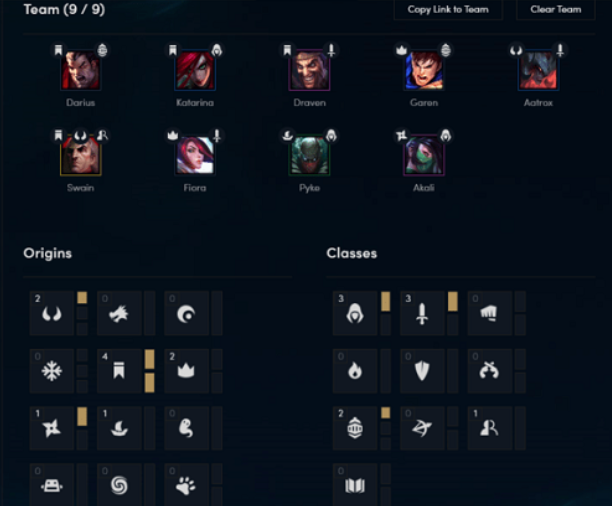Viewport: 612px width, 506px height.
Task: Select the Ninja shuriken origin icon
Action: tap(52, 428)
